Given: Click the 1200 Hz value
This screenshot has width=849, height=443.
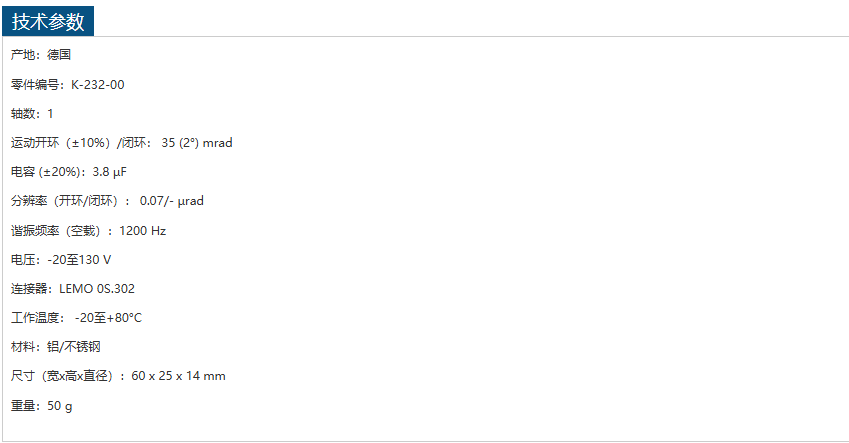Looking at the screenshot, I should (142, 231).
